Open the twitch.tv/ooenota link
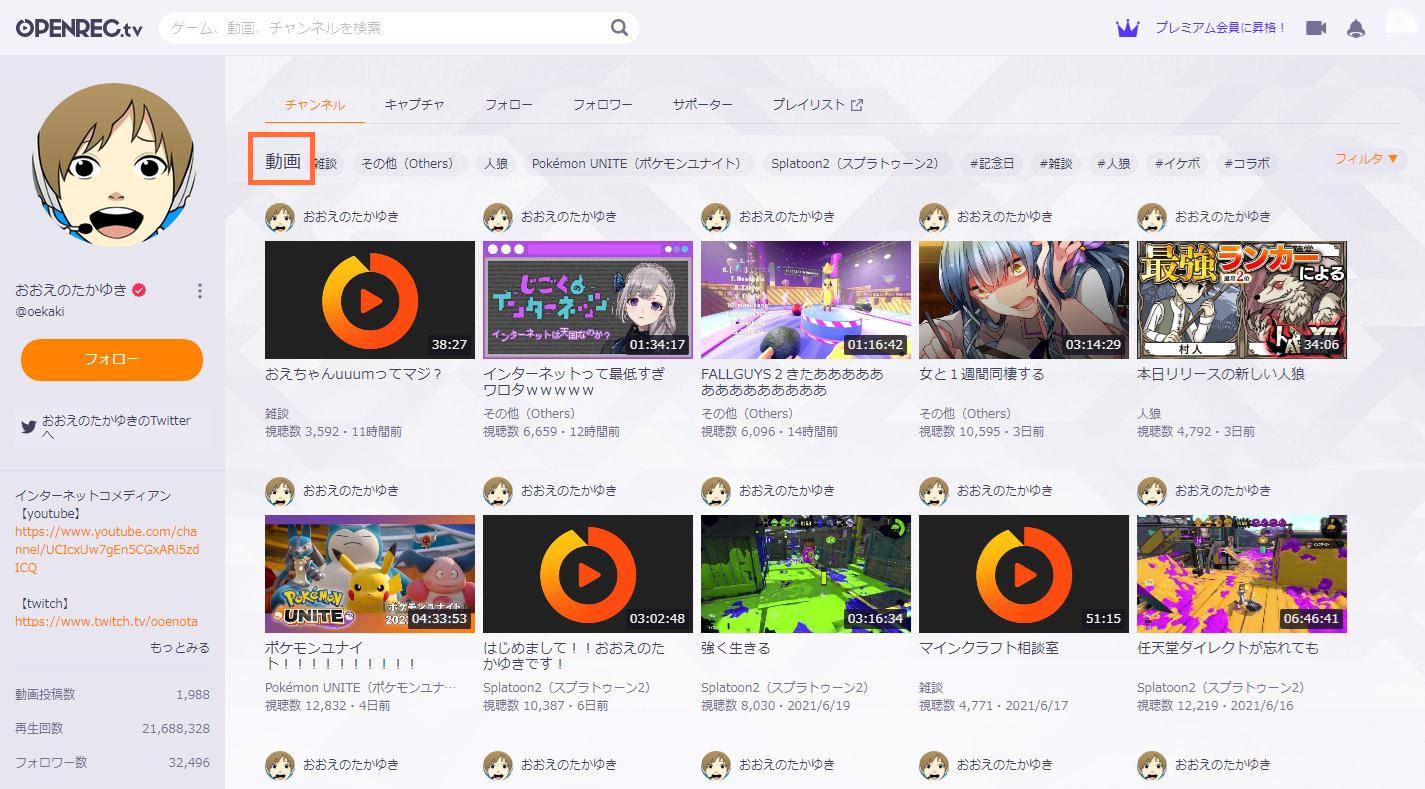1425x789 pixels. (106, 621)
